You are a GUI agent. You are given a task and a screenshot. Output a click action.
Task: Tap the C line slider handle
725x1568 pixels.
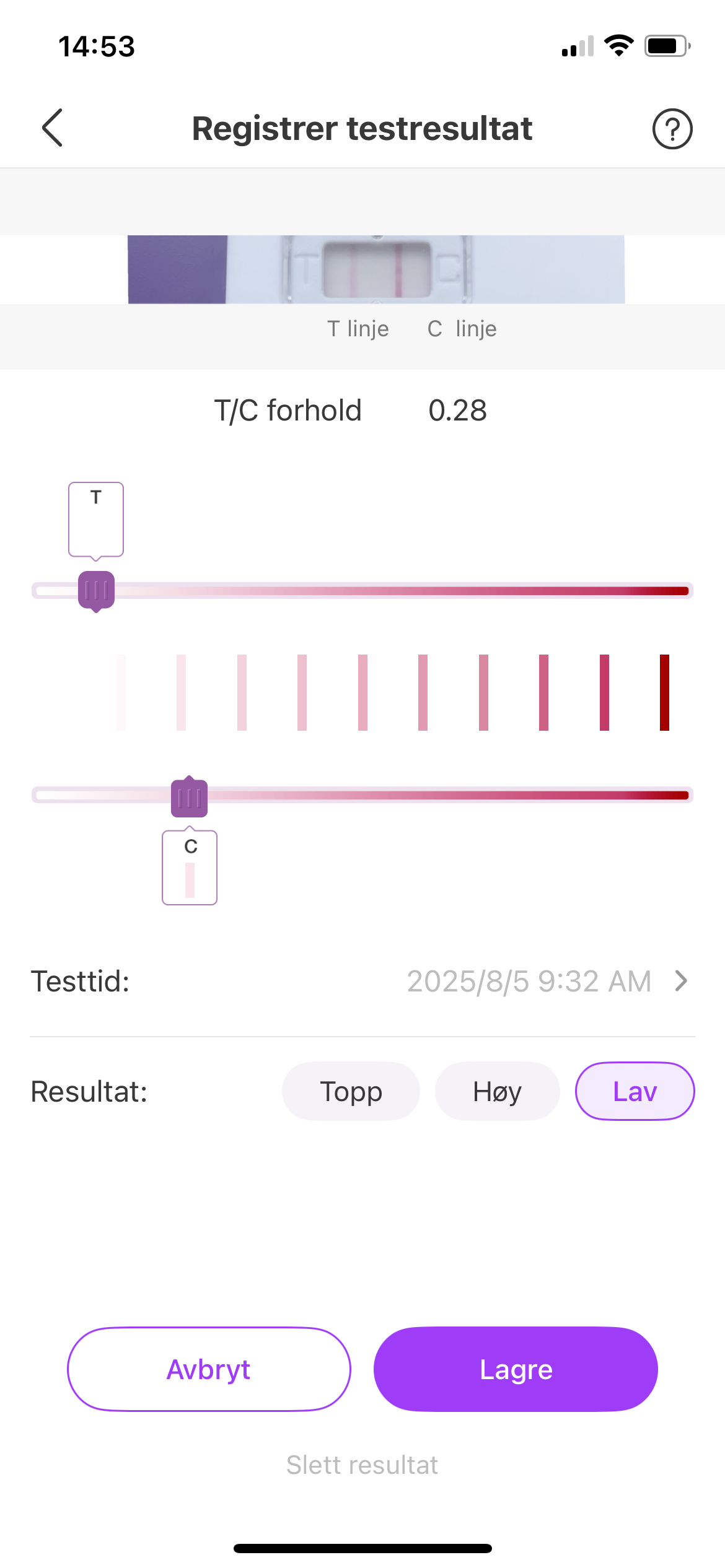[x=189, y=797]
